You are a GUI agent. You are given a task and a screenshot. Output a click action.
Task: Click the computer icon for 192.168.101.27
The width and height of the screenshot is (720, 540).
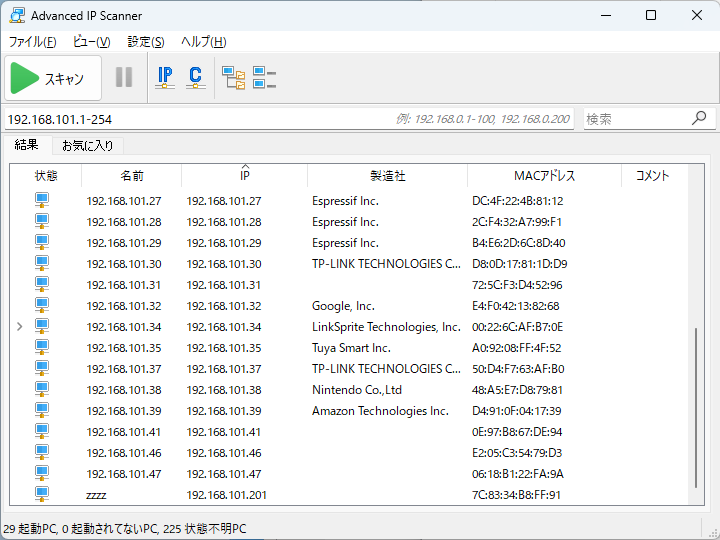42,200
